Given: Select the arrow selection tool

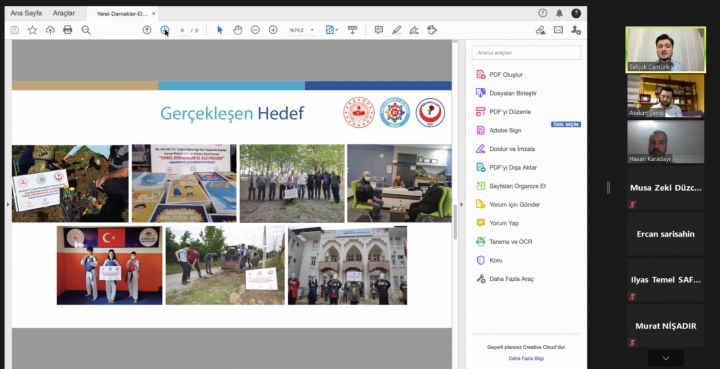Looking at the screenshot, I should 220,30.
